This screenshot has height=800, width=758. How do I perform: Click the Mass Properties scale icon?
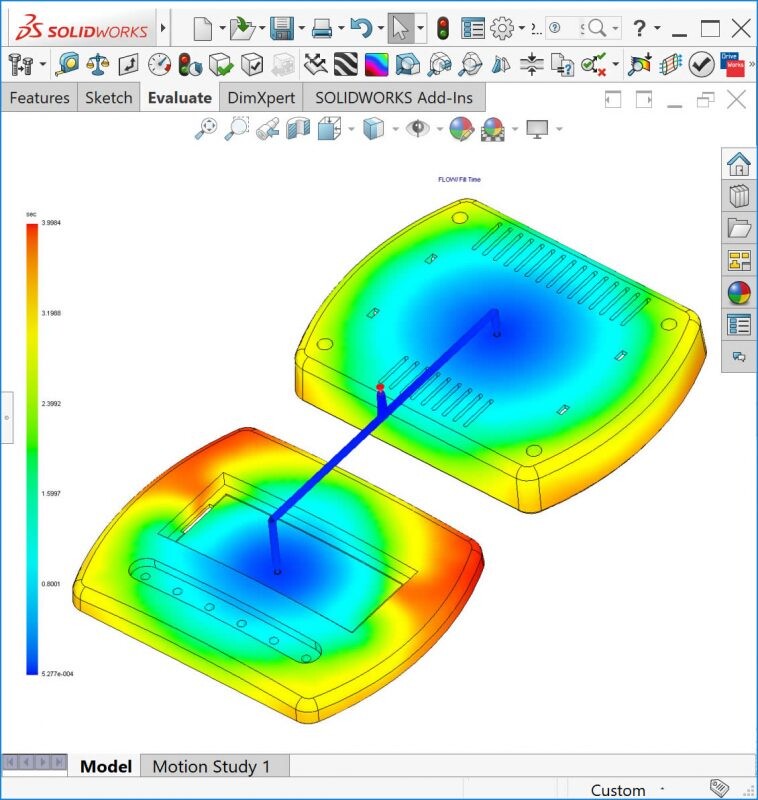(x=98, y=65)
